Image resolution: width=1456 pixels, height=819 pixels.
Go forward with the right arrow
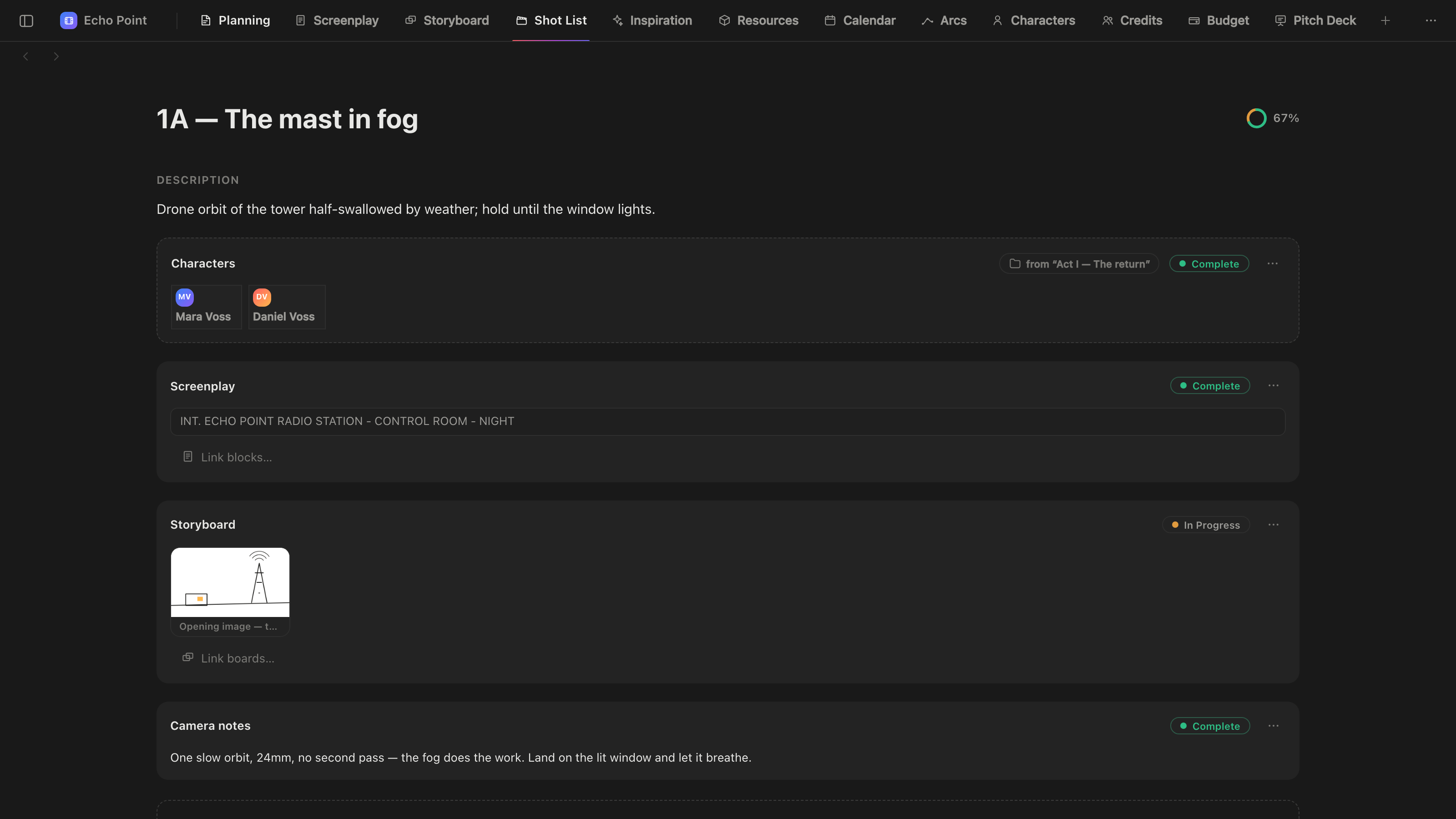click(56, 56)
